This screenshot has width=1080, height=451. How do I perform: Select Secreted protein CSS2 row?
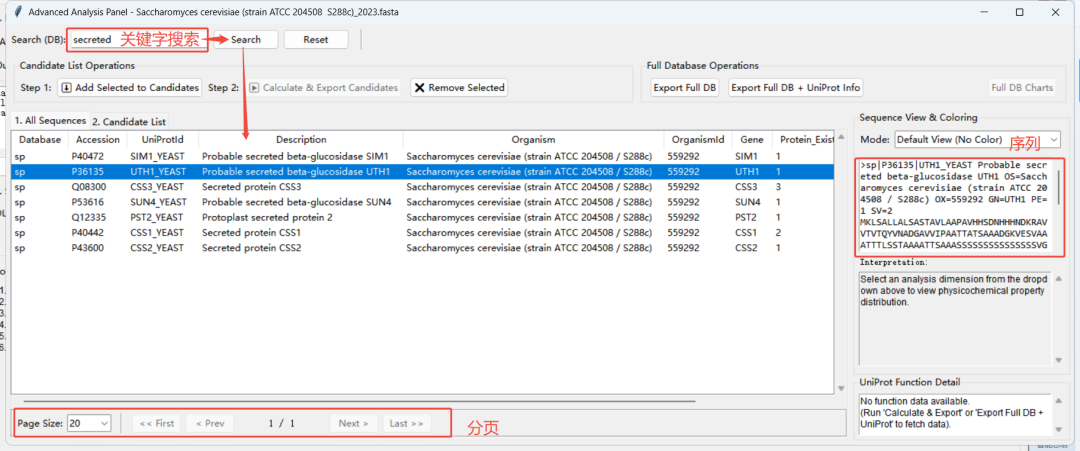(422, 247)
